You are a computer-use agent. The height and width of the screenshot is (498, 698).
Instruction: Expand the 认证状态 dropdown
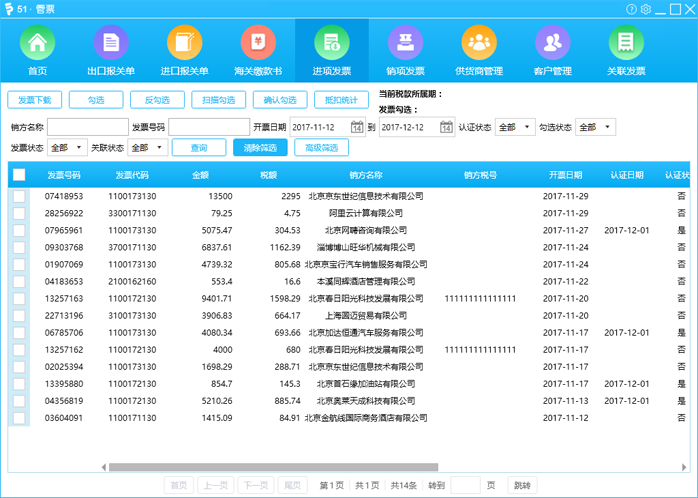518,127
